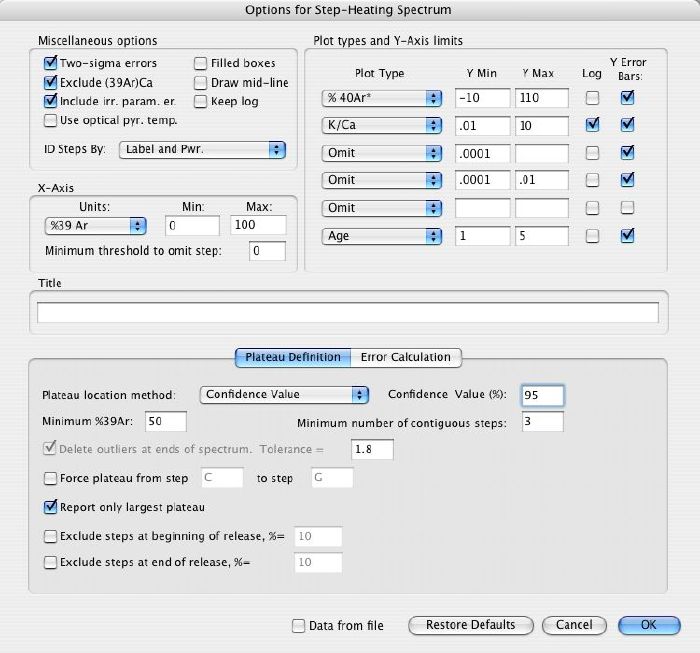Disable Y error bars for the Age row

tap(628, 235)
